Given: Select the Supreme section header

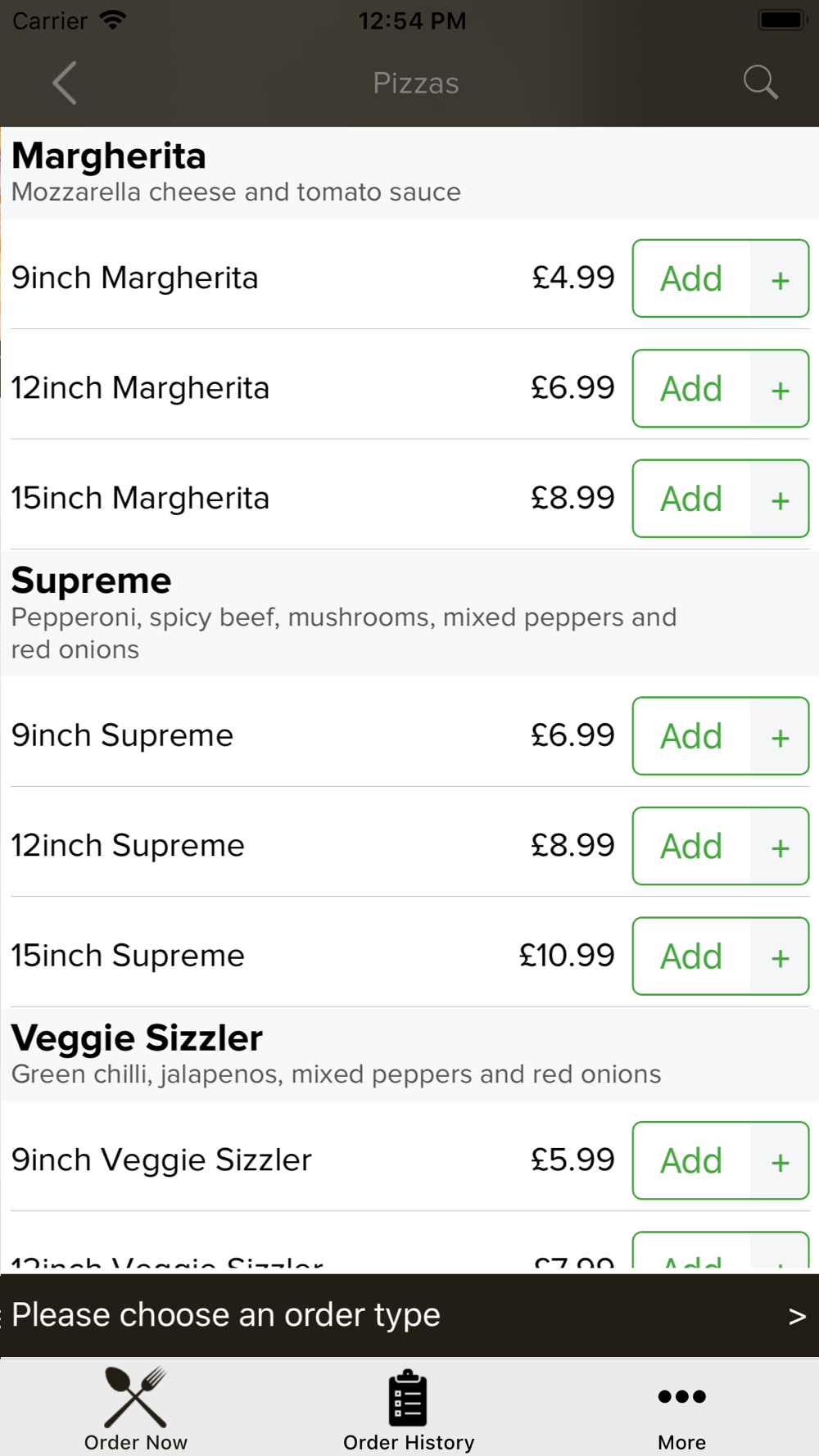Looking at the screenshot, I should [409, 613].
